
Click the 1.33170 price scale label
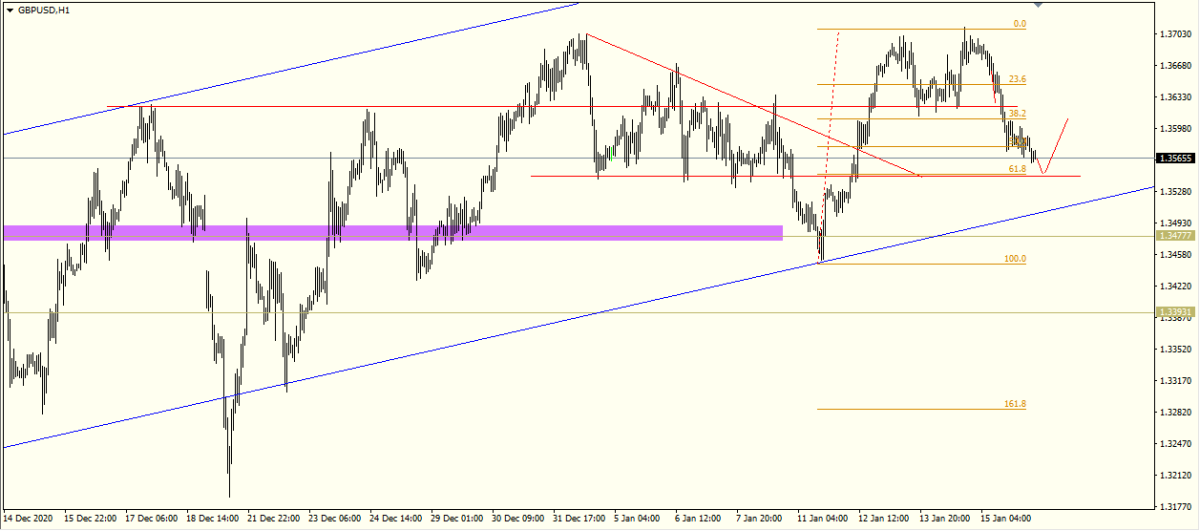(1177, 381)
